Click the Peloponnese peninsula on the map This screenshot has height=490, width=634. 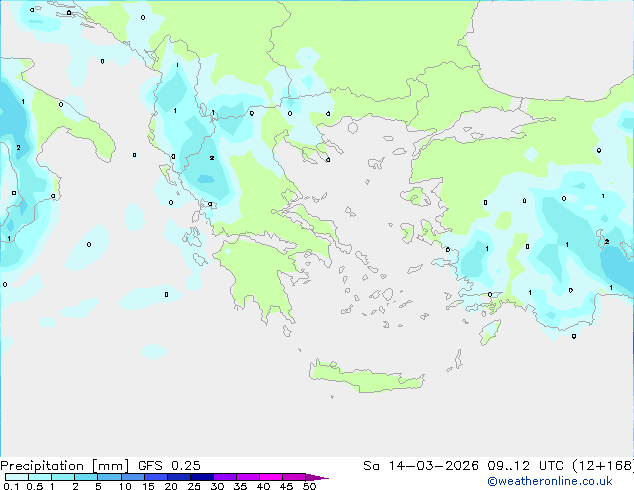pyautogui.click(x=259, y=277)
